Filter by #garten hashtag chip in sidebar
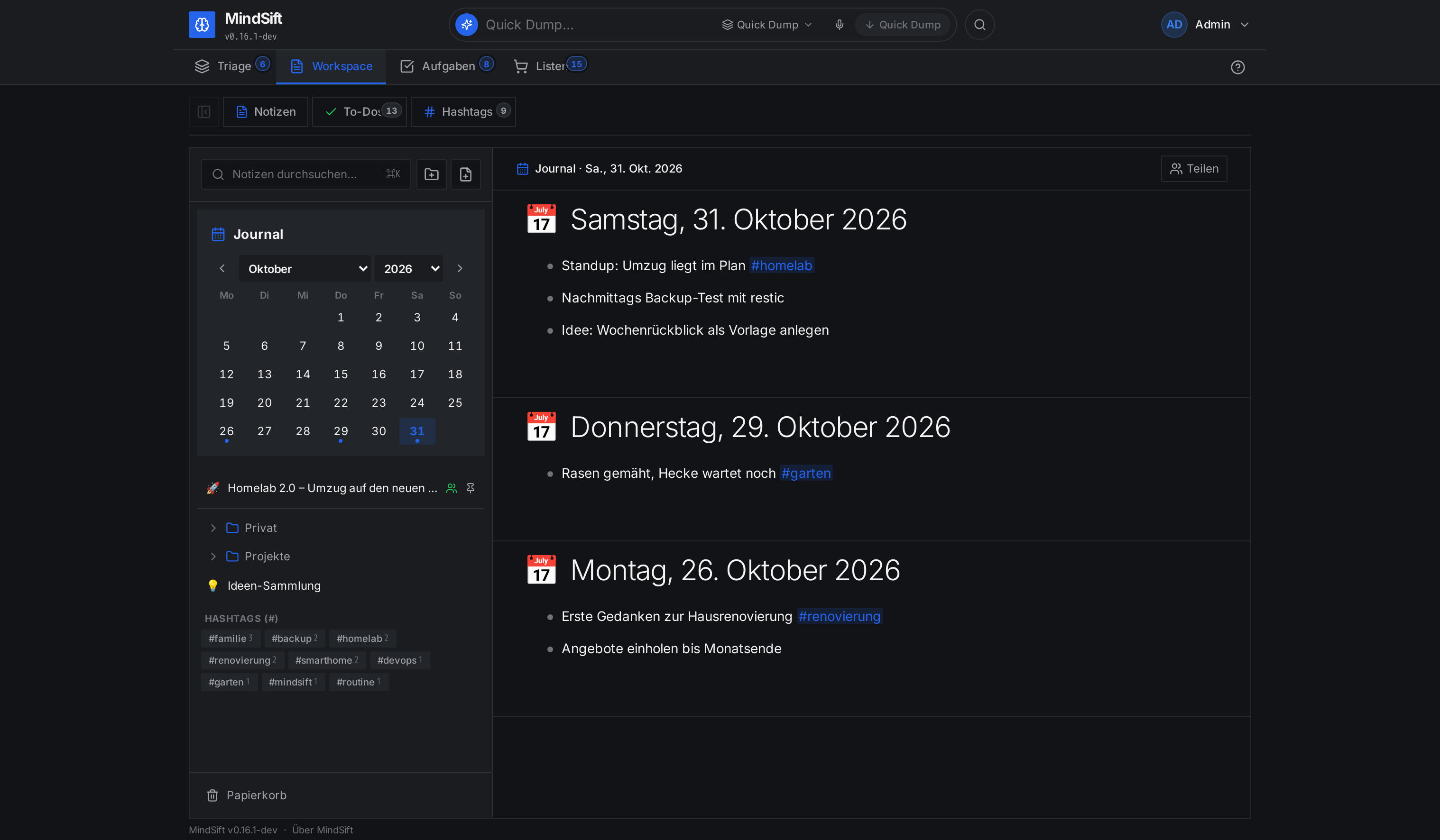 click(x=229, y=682)
